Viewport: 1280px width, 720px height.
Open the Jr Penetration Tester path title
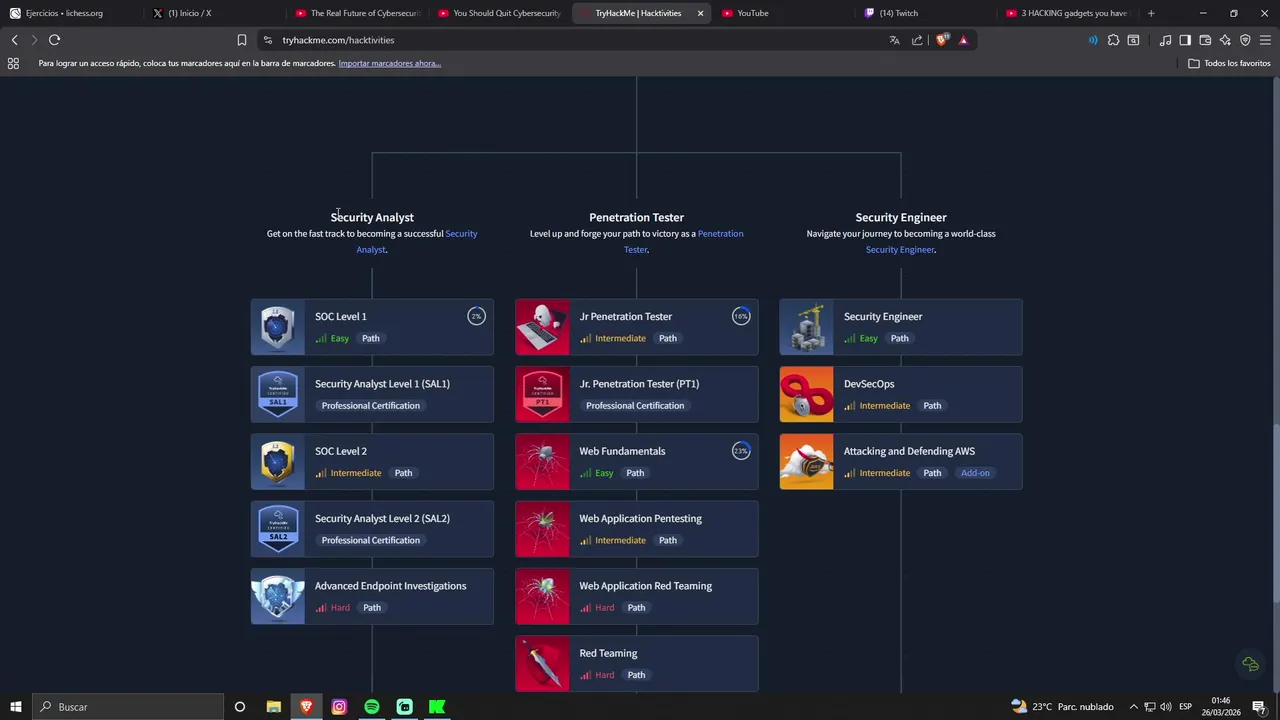pos(625,317)
